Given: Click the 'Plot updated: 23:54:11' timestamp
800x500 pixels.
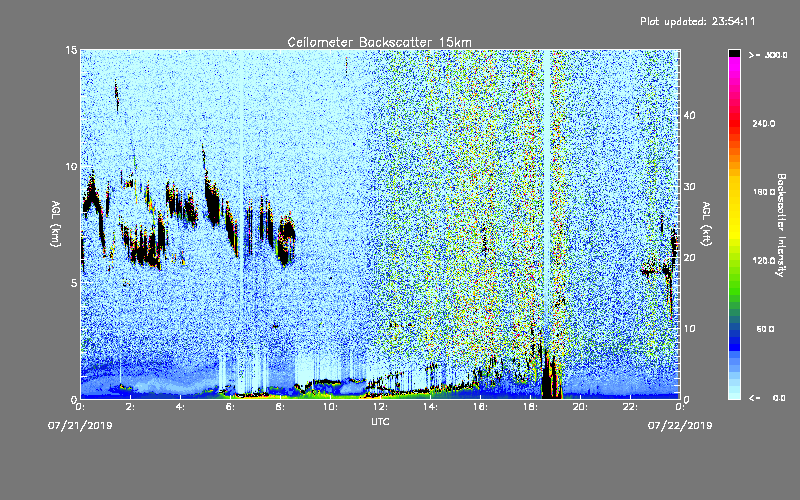Looking at the screenshot, I should pyautogui.click(x=697, y=21).
